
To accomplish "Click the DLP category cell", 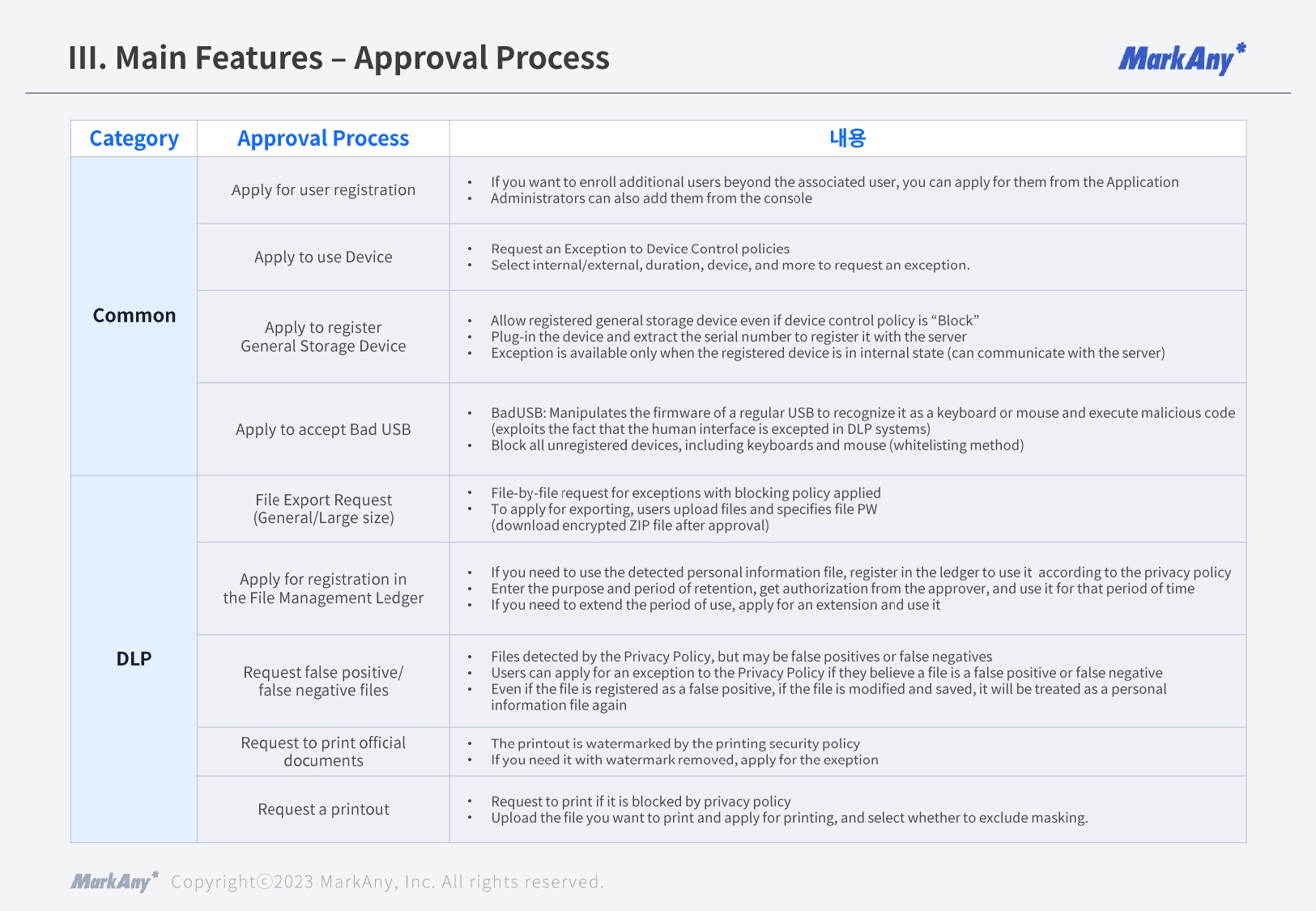I will 134,658.
